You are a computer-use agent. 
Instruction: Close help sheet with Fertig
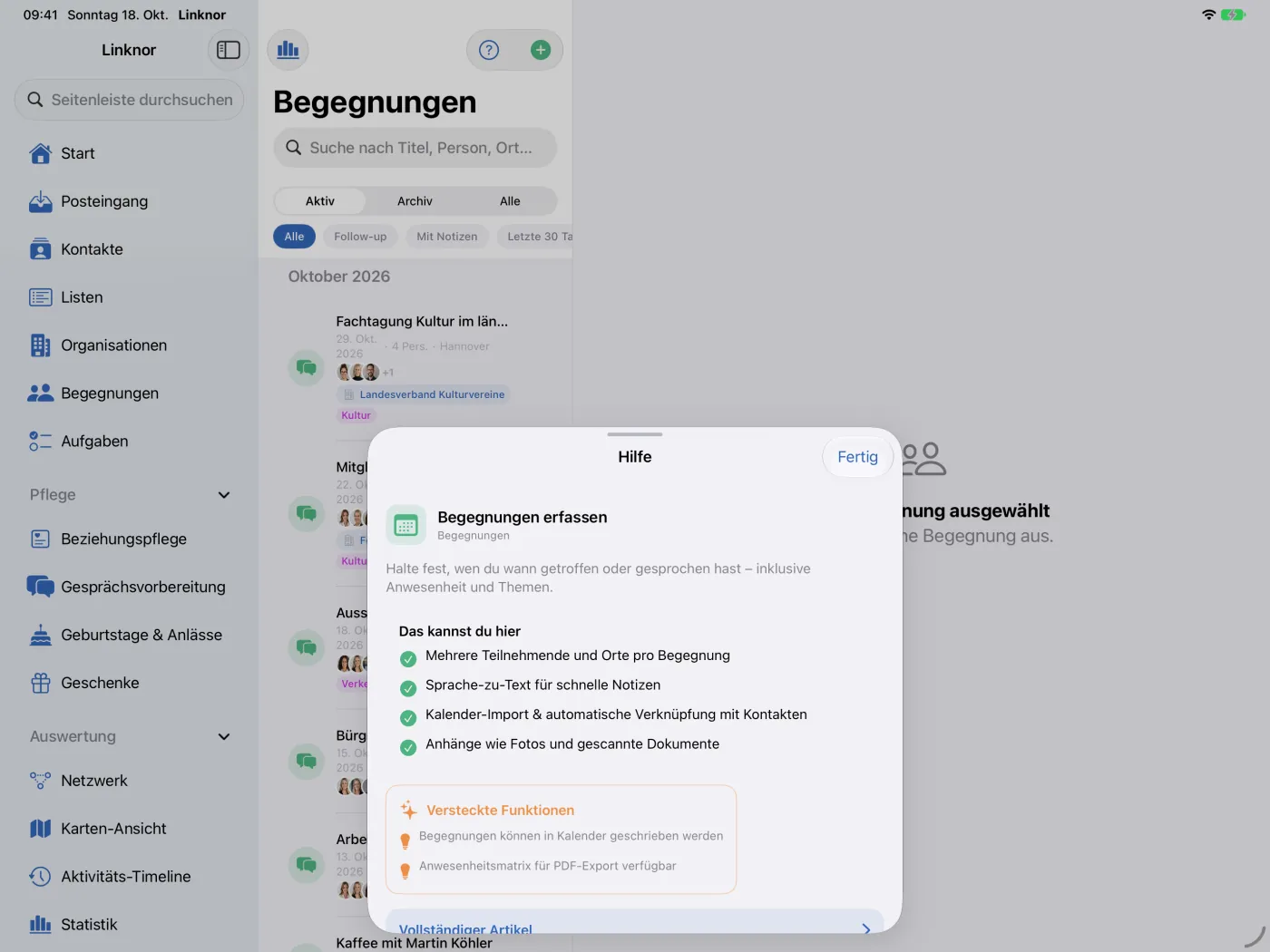click(x=857, y=457)
